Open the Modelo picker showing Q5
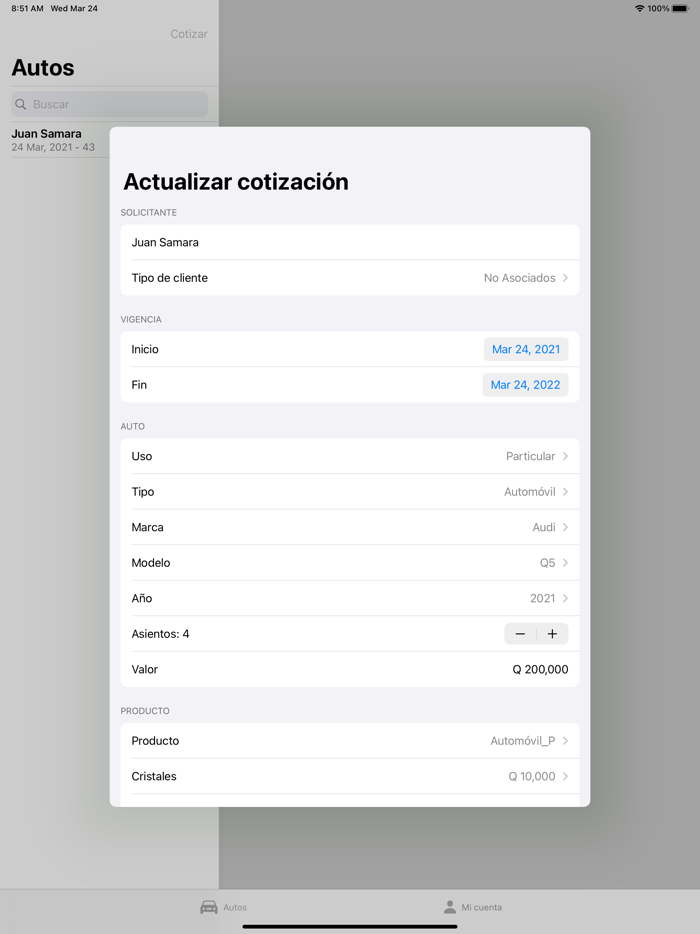 [x=350, y=562]
